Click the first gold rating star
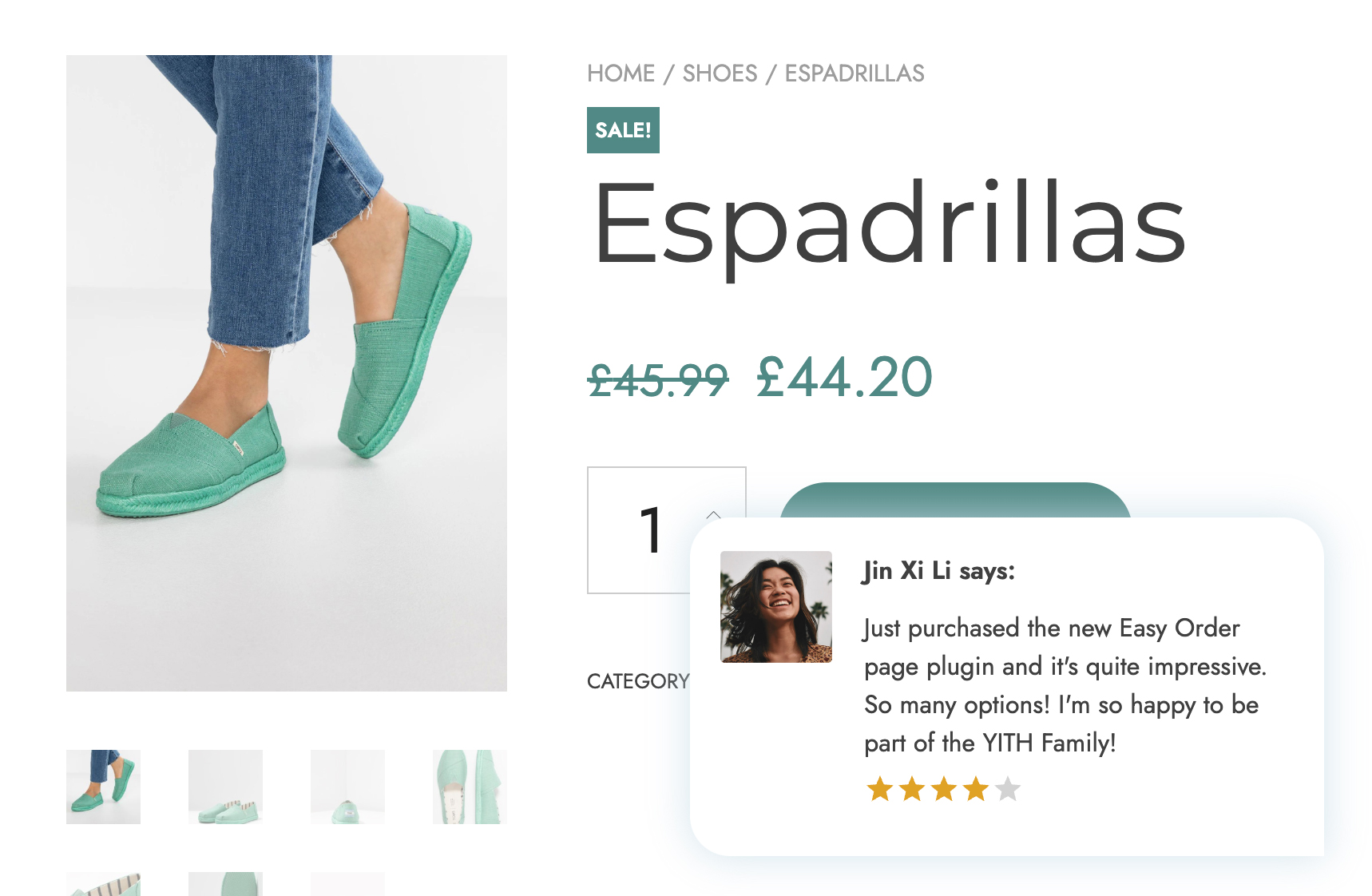Screen dimensions: 1372x896 pyautogui.click(x=880, y=789)
